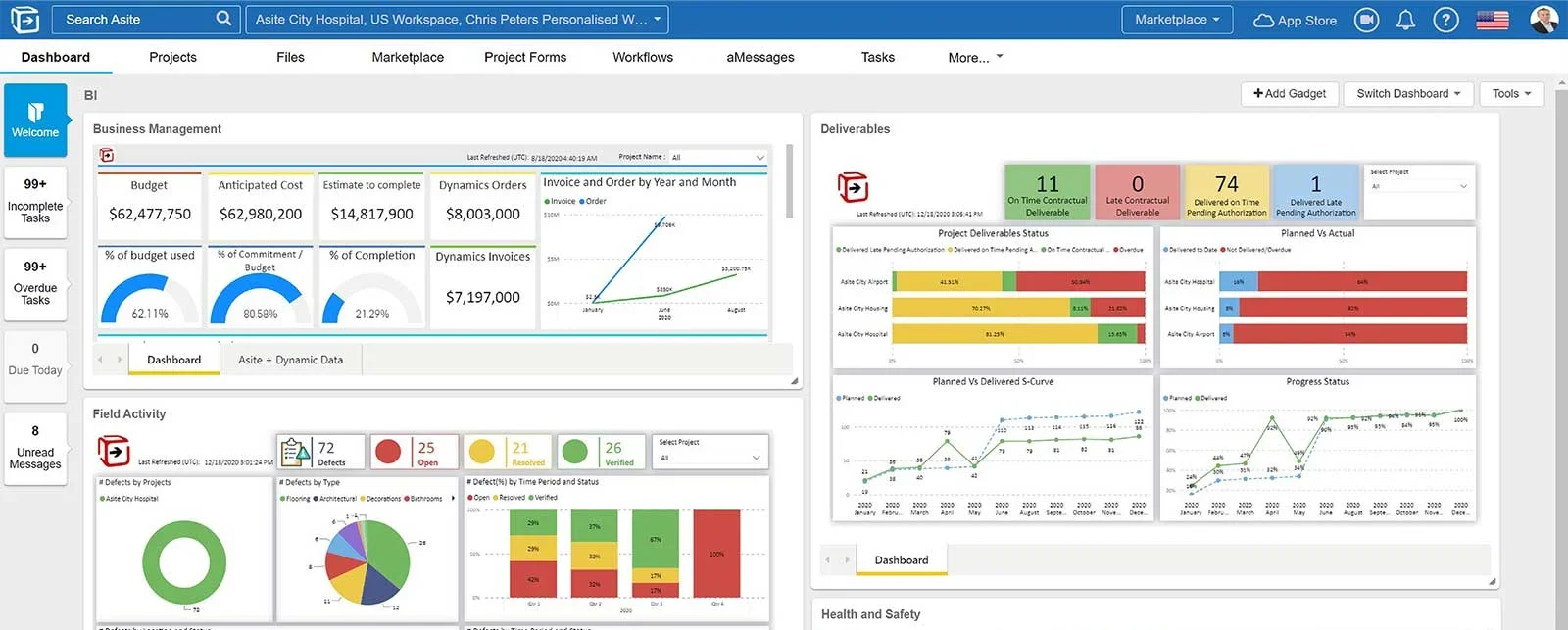Open the help question mark icon
The width and height of the screenshot is (1568, 630).
coord(1445,20)
